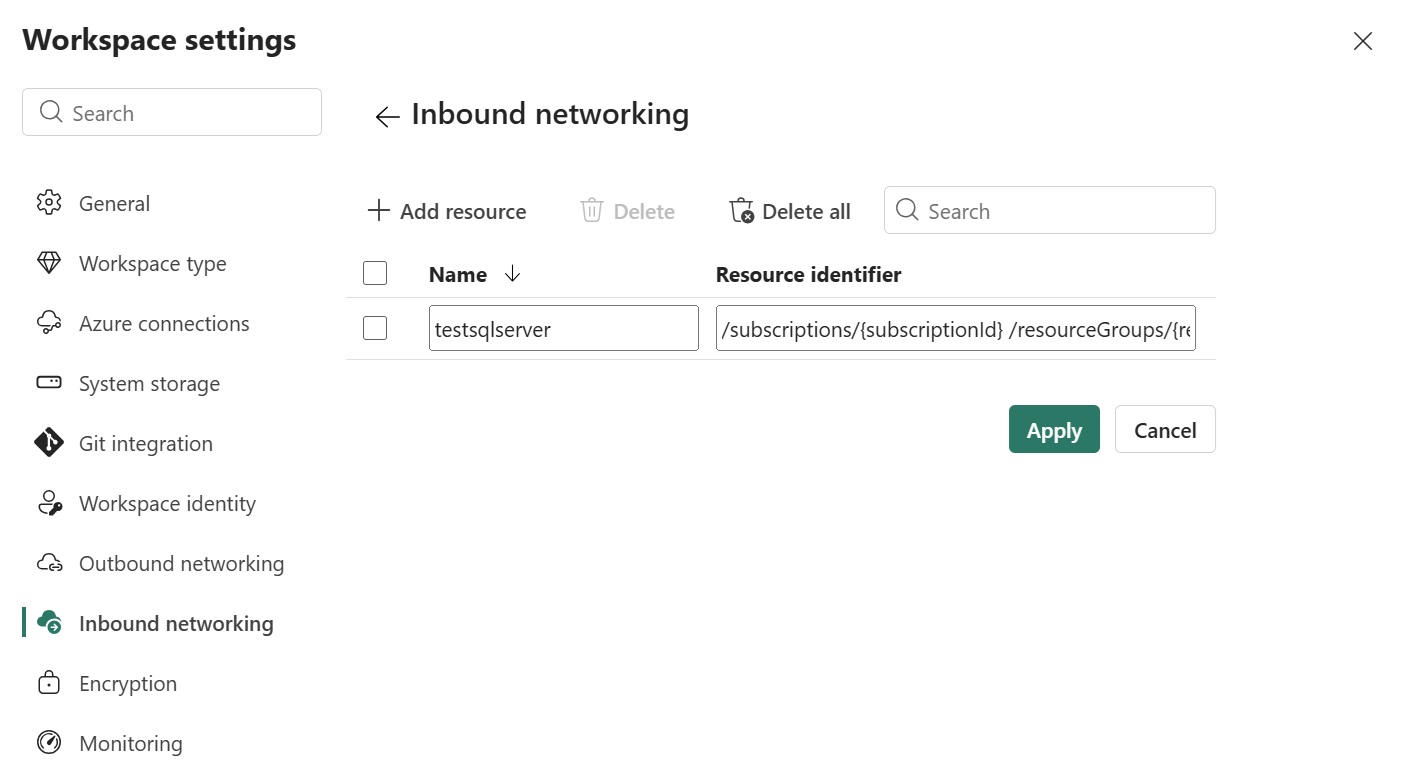Toggle the select-all checkbox in header

pos(375,273)
